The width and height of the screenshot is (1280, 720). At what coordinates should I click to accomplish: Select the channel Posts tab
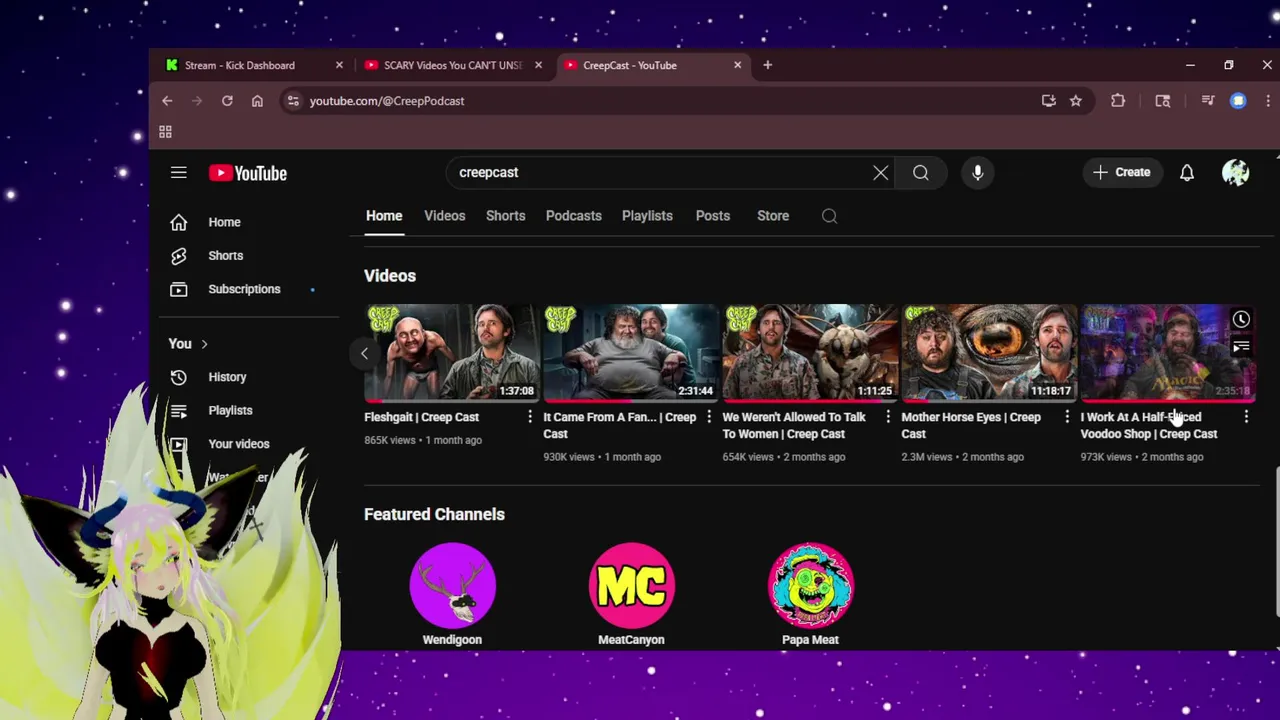click(713, 216)
